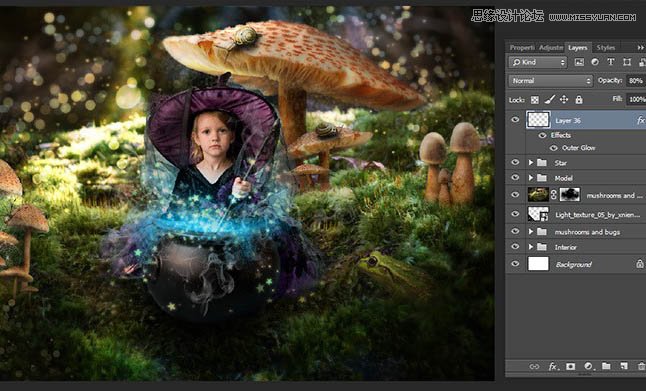The image size is (646, 391).
Task: Expand the mushrooms and bugs group arrow
Action: click(x=531, y=232)
